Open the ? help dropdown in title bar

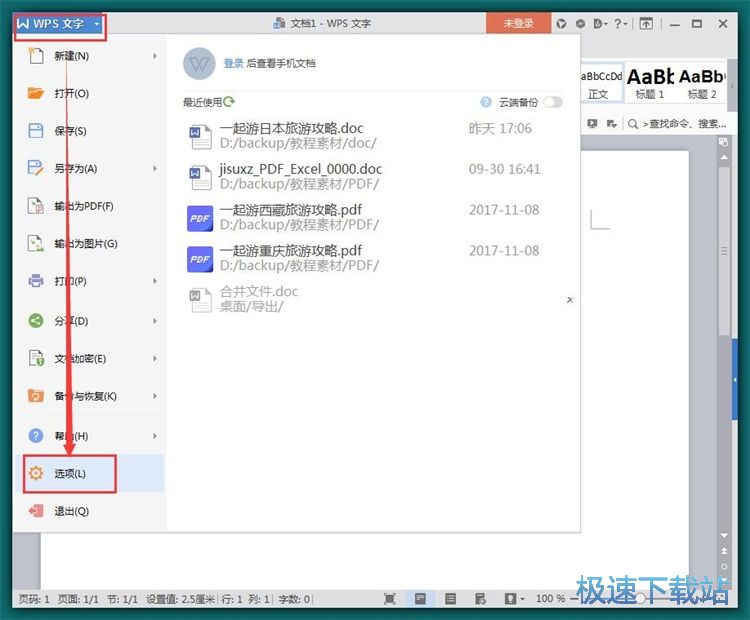click(x=620, y=23)
